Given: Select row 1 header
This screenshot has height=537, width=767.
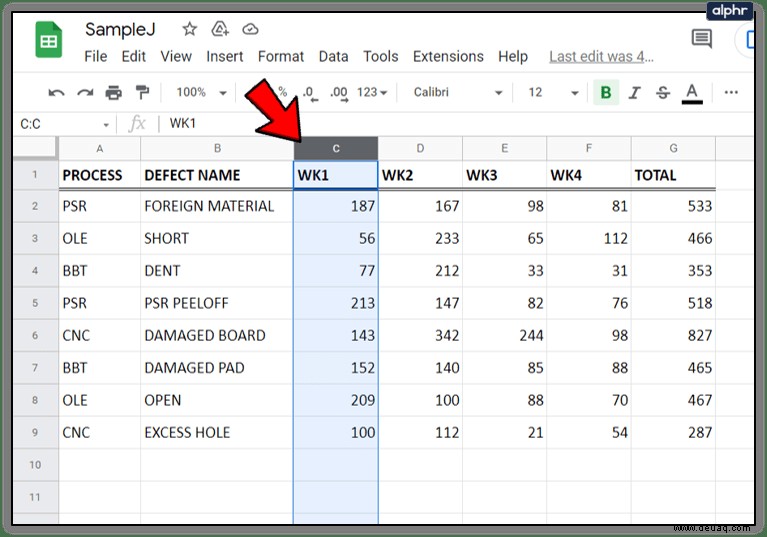Looking at the screenshot, I should 35,175.
